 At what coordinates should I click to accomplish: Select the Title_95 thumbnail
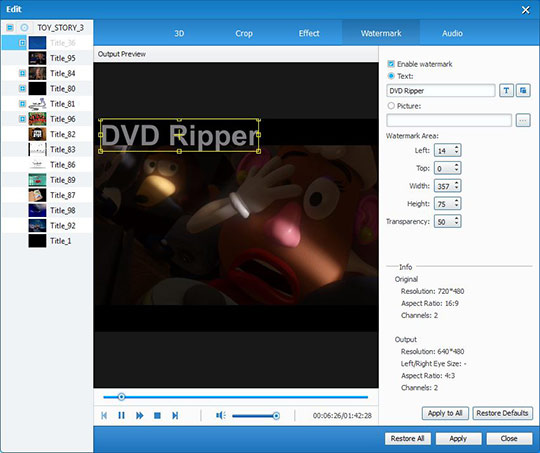pos(37,58)
